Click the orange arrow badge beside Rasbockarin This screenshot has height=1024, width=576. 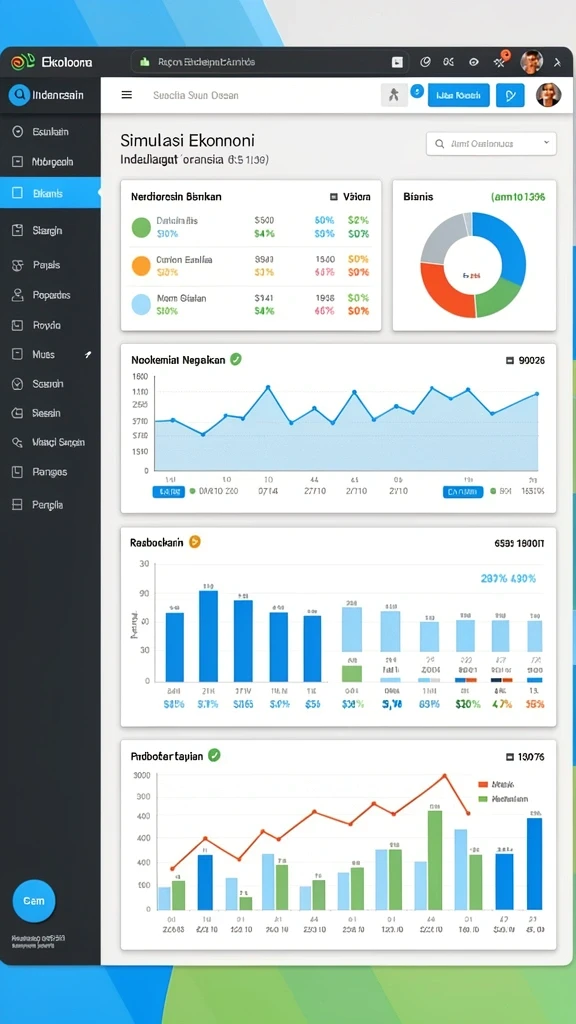point(194,541)
